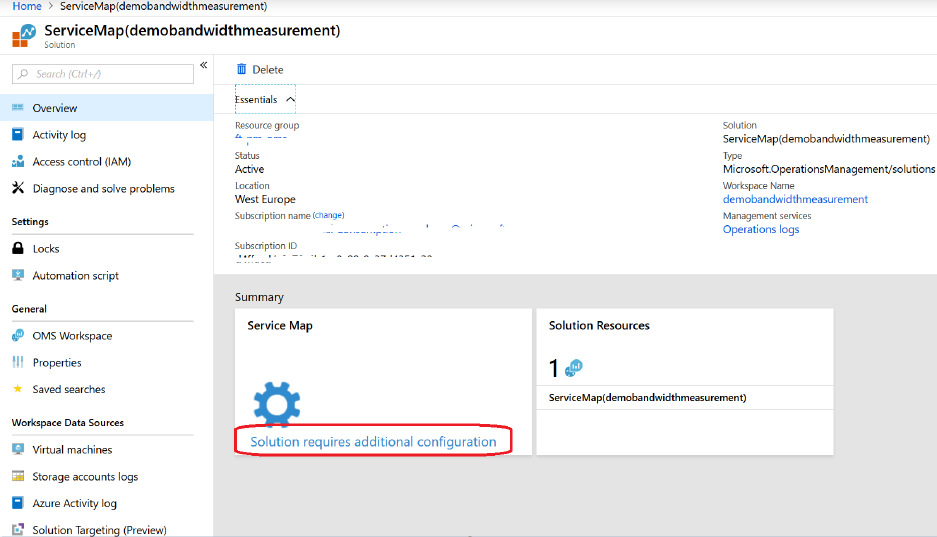
Task: Click the OMS Workspace icon
Action: (18, 336)
